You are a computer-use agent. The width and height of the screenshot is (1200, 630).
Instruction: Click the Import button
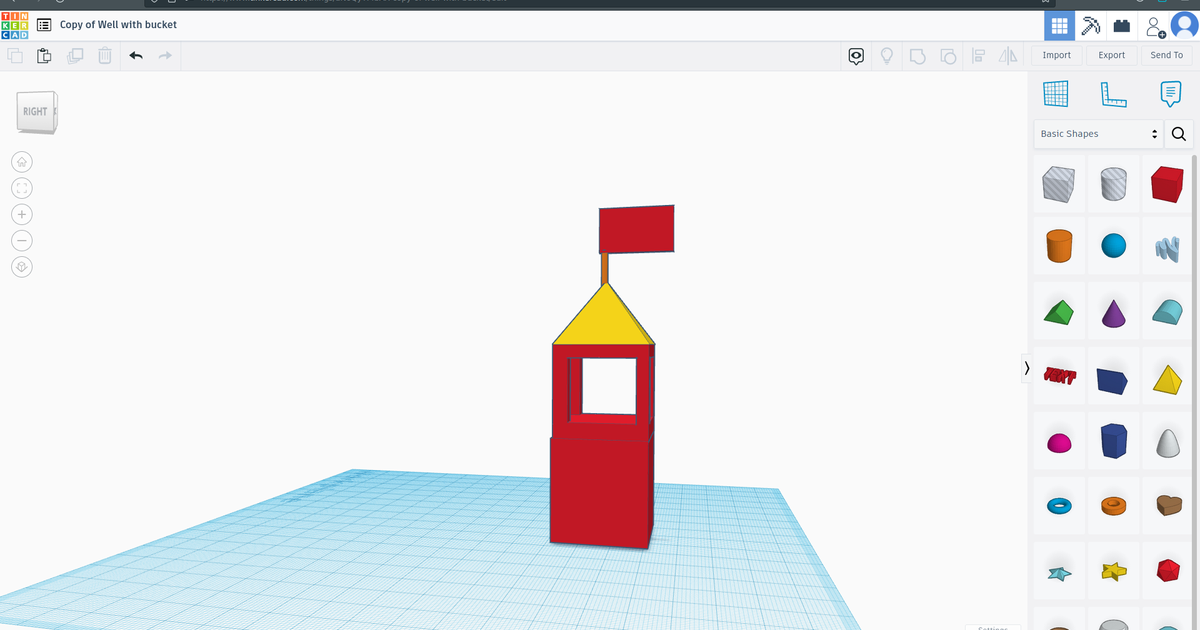click(1056, 55)
